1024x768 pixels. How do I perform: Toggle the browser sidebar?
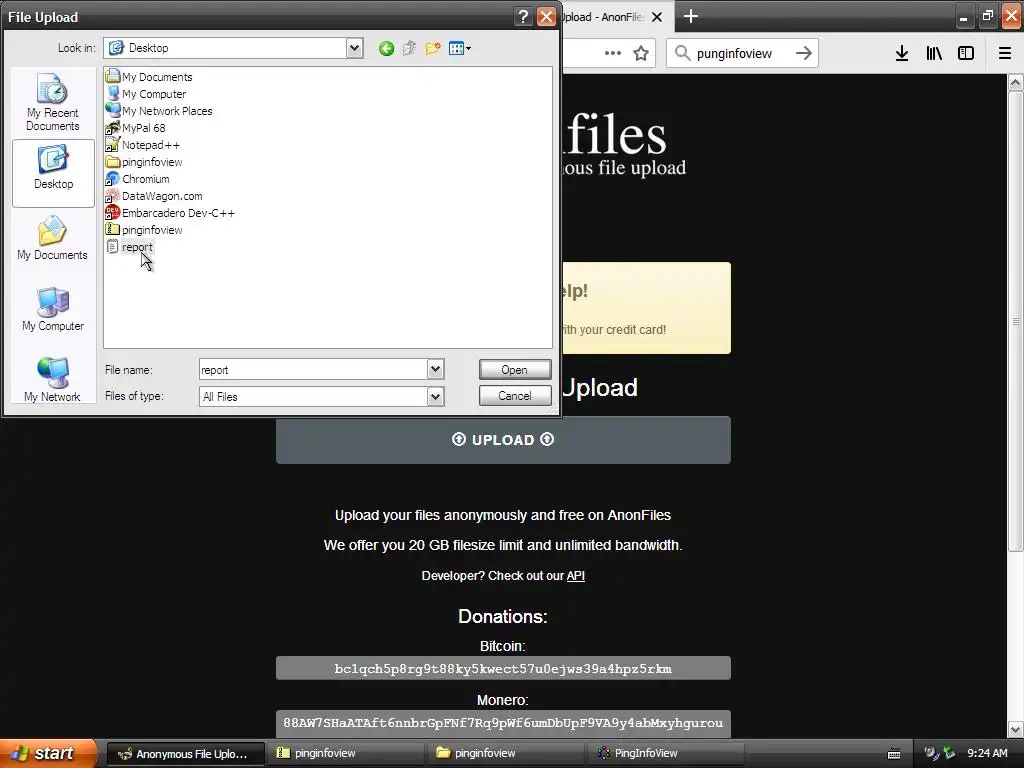tap(966, 53)
